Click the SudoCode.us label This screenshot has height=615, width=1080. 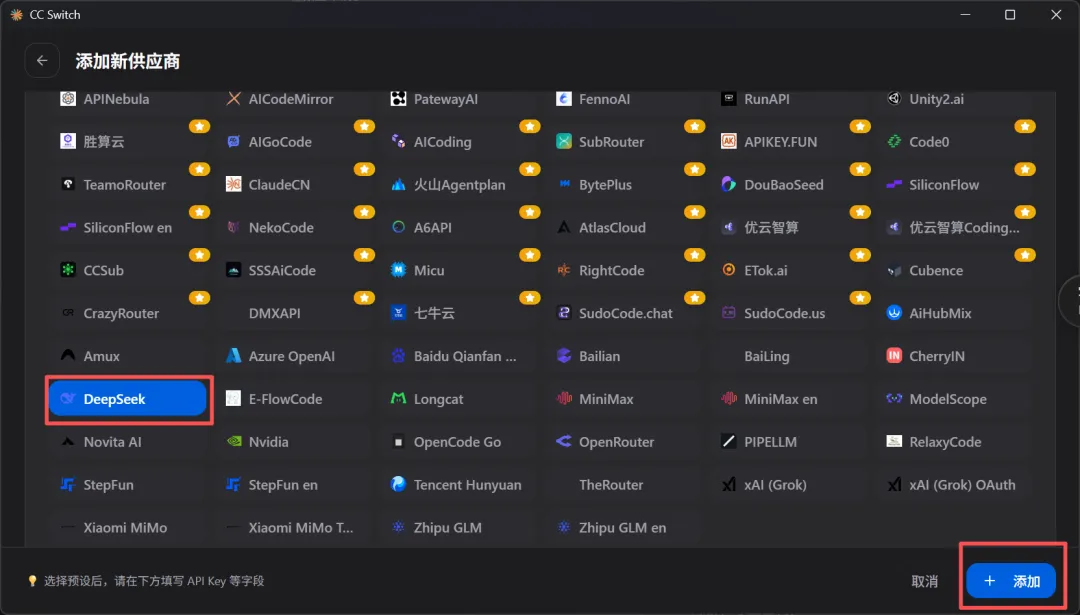click(785, 313)
